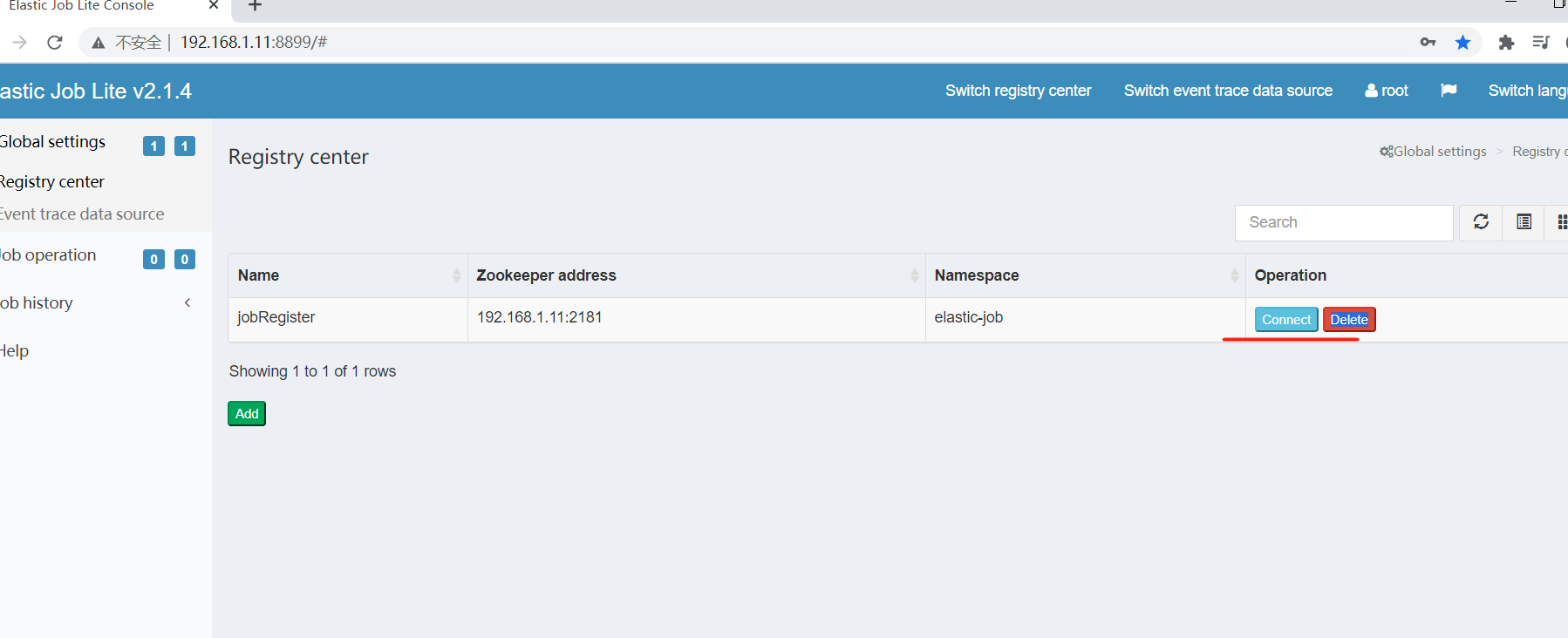Click the browser address bar URL
This screenshot has width=1568, height=638.
[x=254, y=42]
